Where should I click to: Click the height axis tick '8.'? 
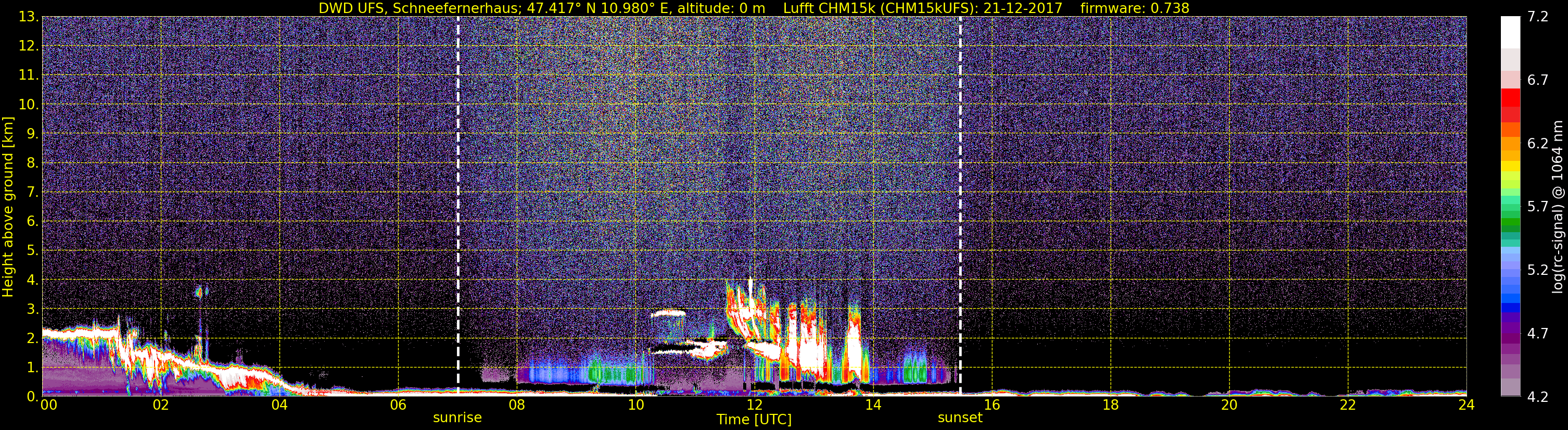(x=32, y=162)
